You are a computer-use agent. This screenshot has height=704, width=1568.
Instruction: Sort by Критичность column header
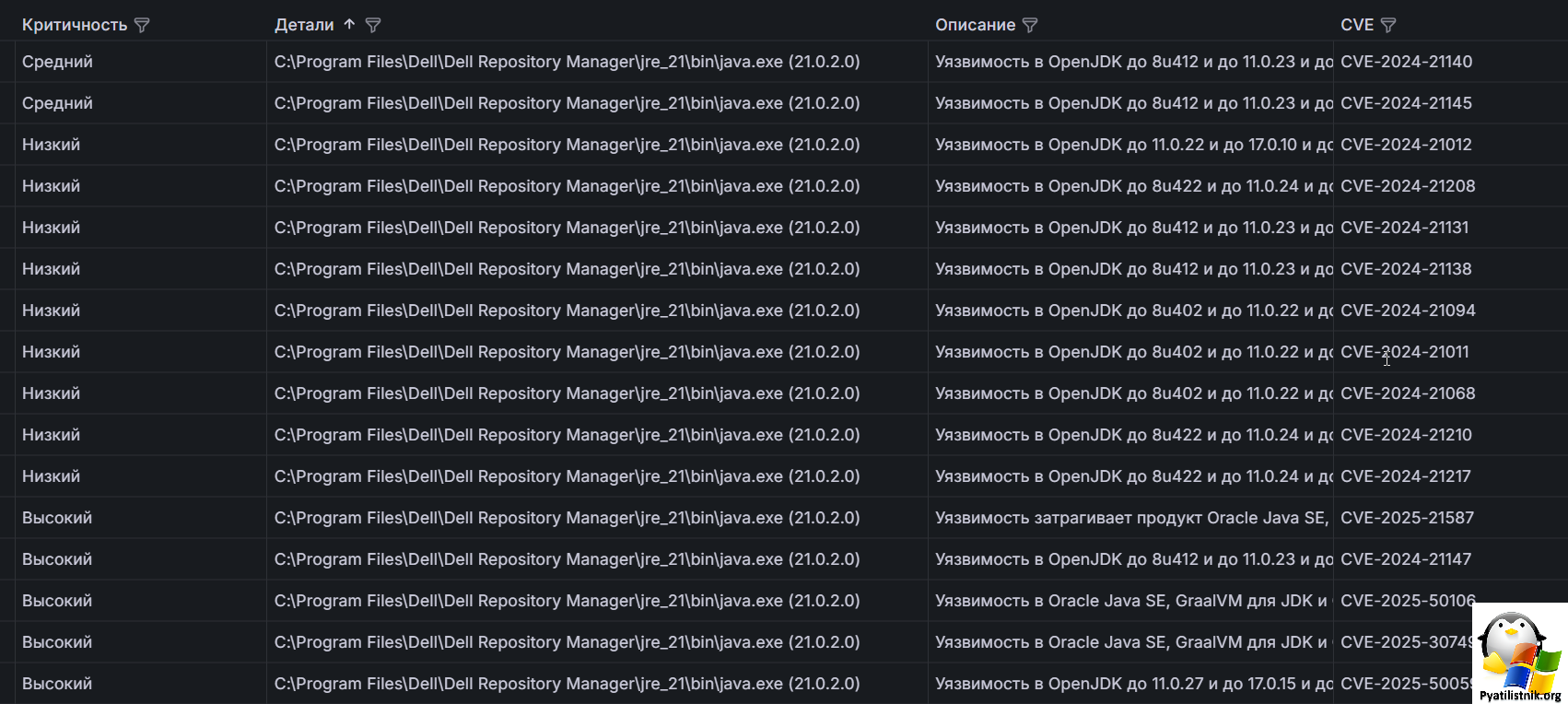click(x=75, y=25)
